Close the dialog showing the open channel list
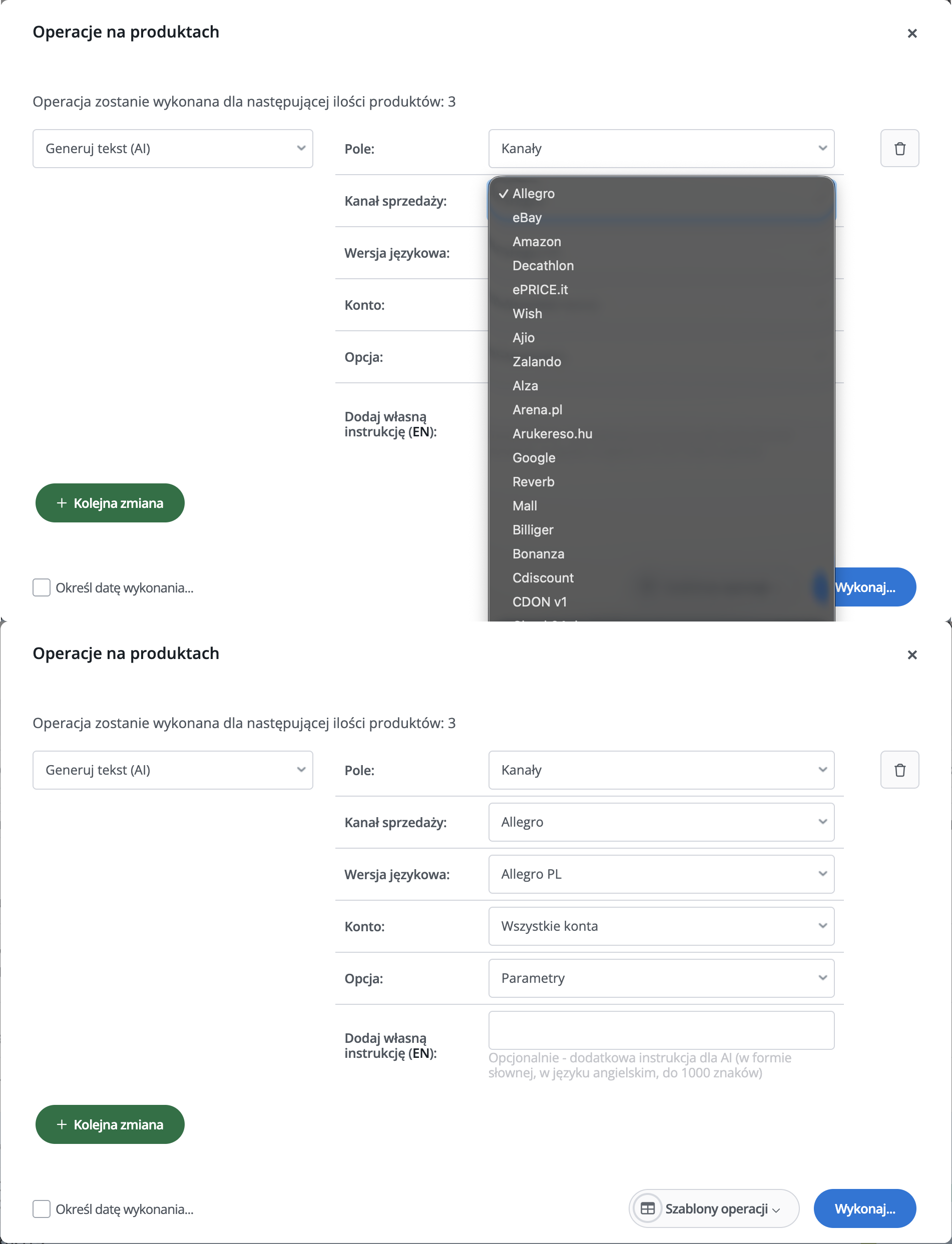This screenshot has width=952, height=1244. tap(912, 34)
